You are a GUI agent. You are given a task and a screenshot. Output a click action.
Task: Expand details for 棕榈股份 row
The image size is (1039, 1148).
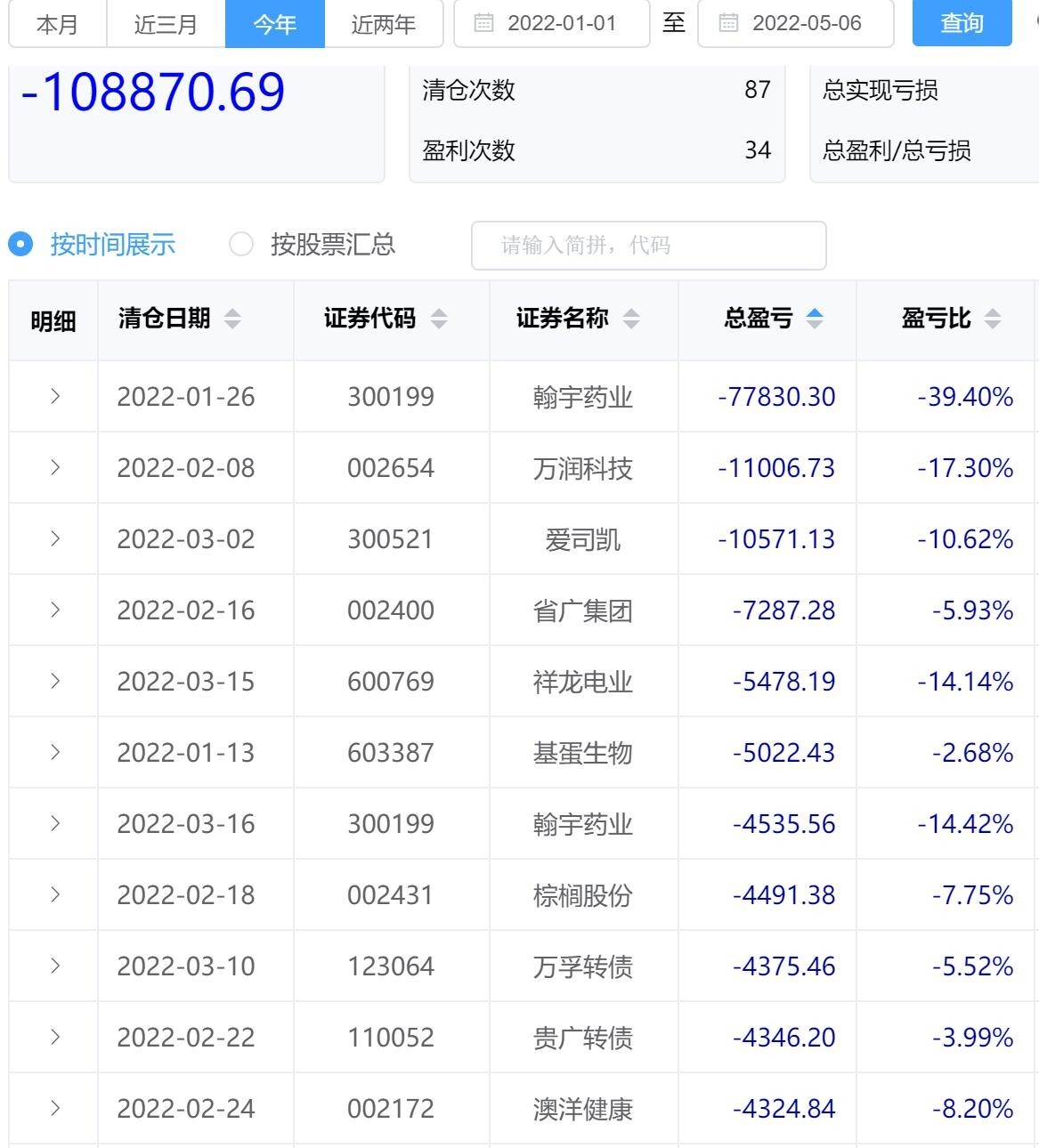tap(55, 894)
